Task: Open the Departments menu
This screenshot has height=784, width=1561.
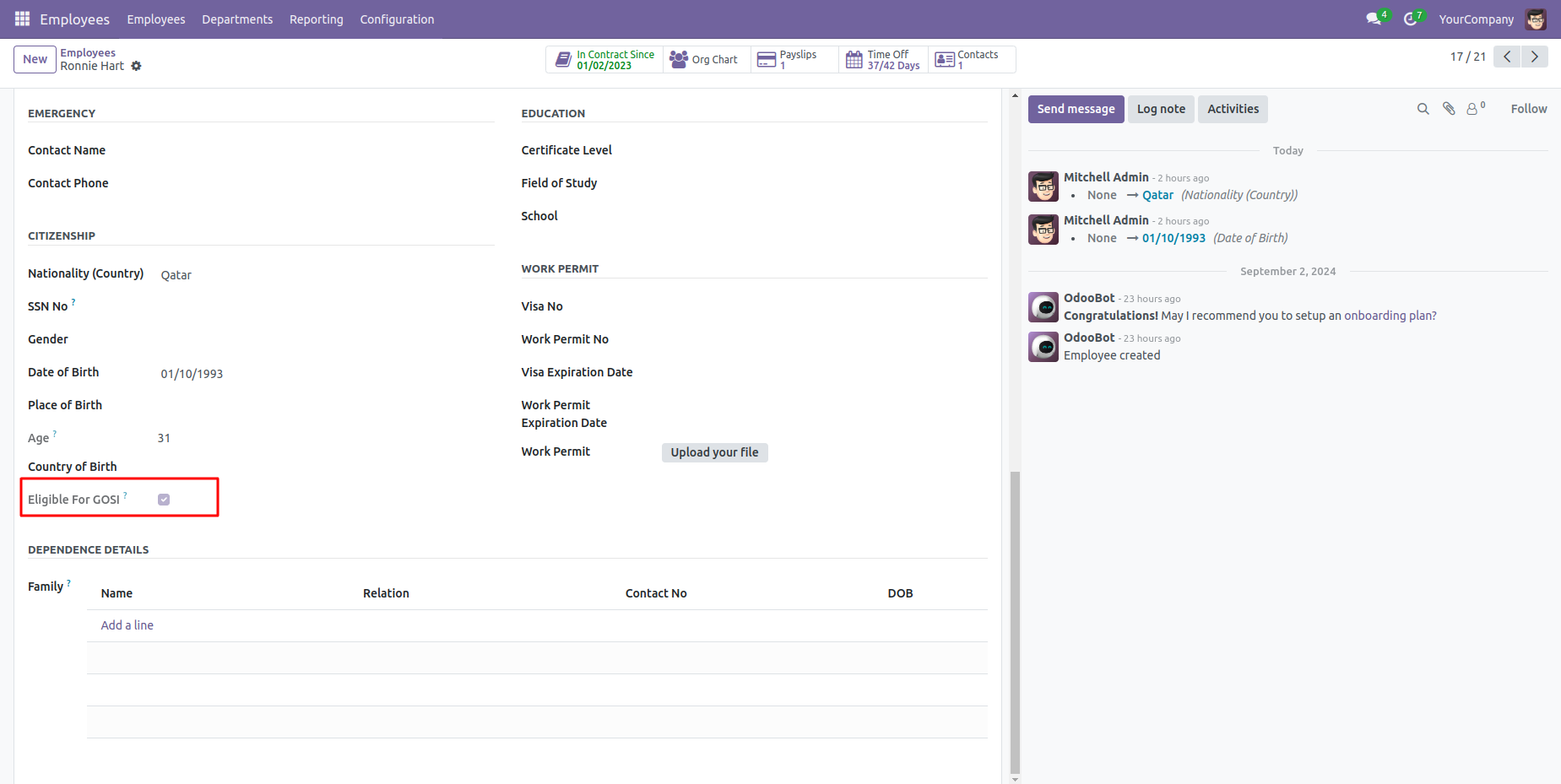Action: [237, 19]
